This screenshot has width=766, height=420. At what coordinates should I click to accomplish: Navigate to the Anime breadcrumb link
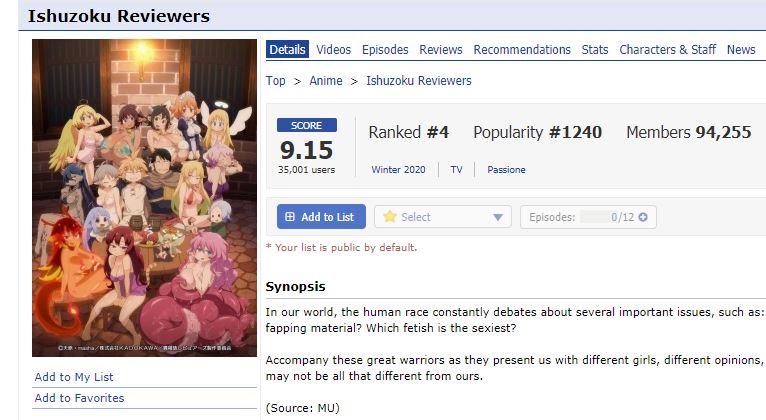click(x=326, y=81)
